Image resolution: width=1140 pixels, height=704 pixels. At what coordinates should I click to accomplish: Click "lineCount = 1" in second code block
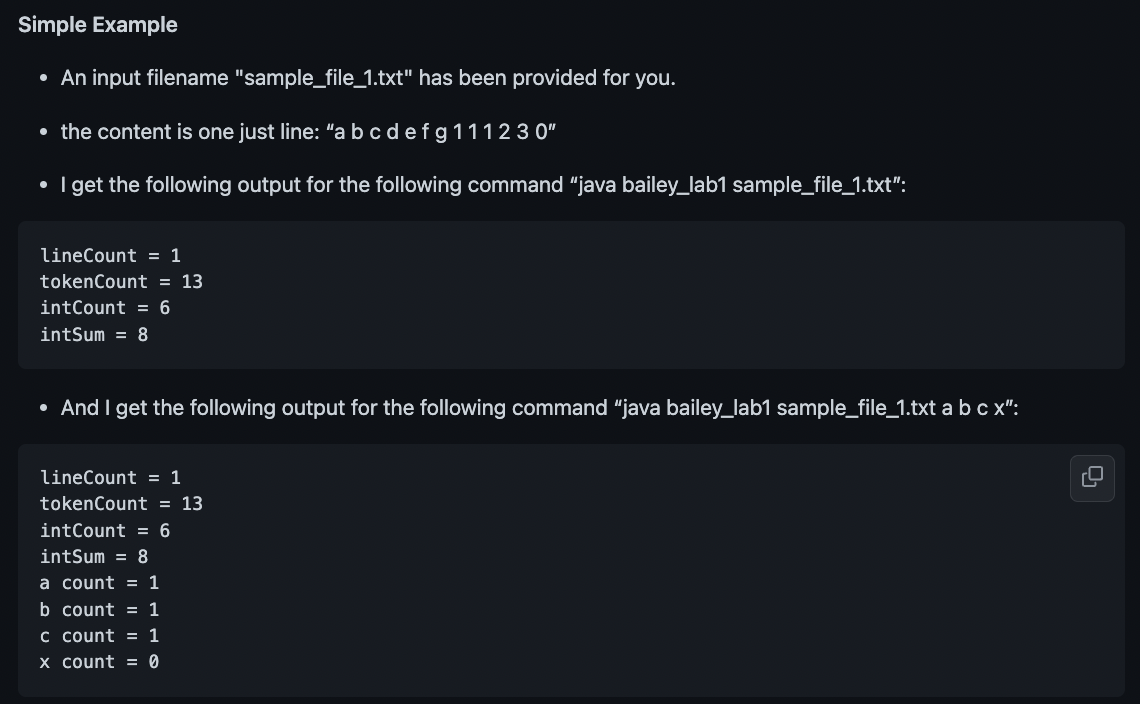coord(110,478)
